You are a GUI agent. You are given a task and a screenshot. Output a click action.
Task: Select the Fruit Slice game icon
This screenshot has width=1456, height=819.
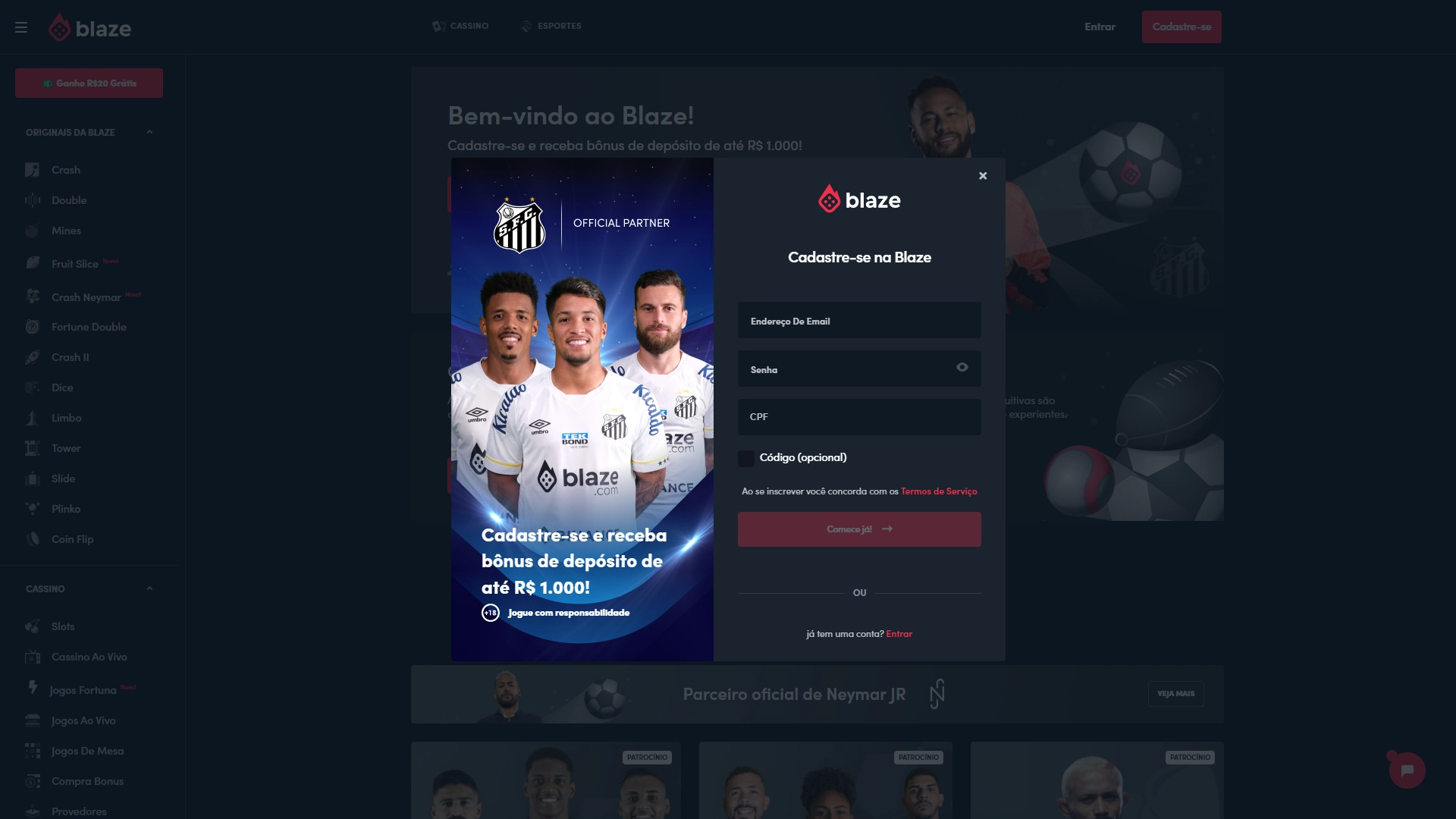coord(33,263)
